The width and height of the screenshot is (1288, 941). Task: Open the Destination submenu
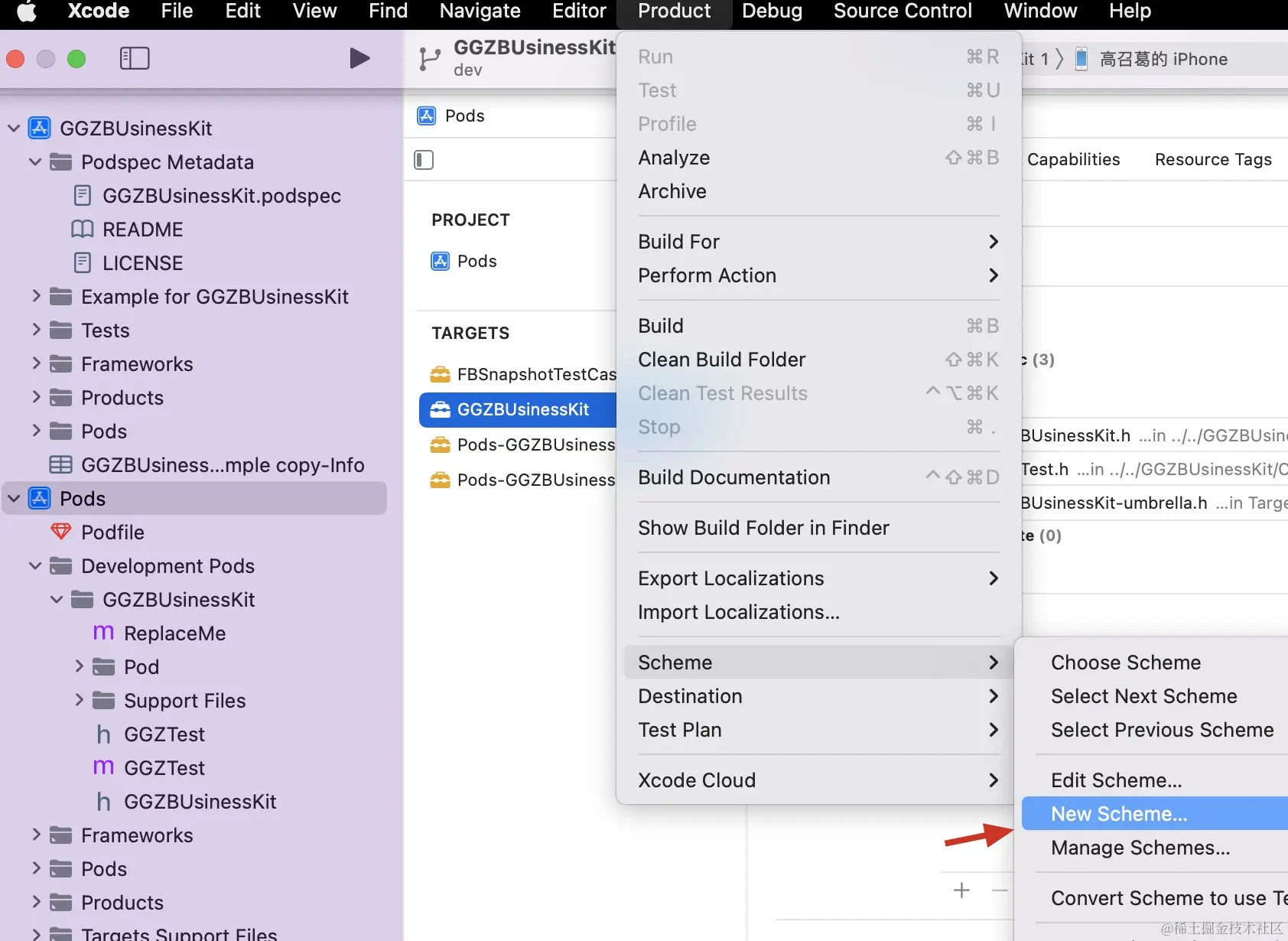click(x=818, y=696)
